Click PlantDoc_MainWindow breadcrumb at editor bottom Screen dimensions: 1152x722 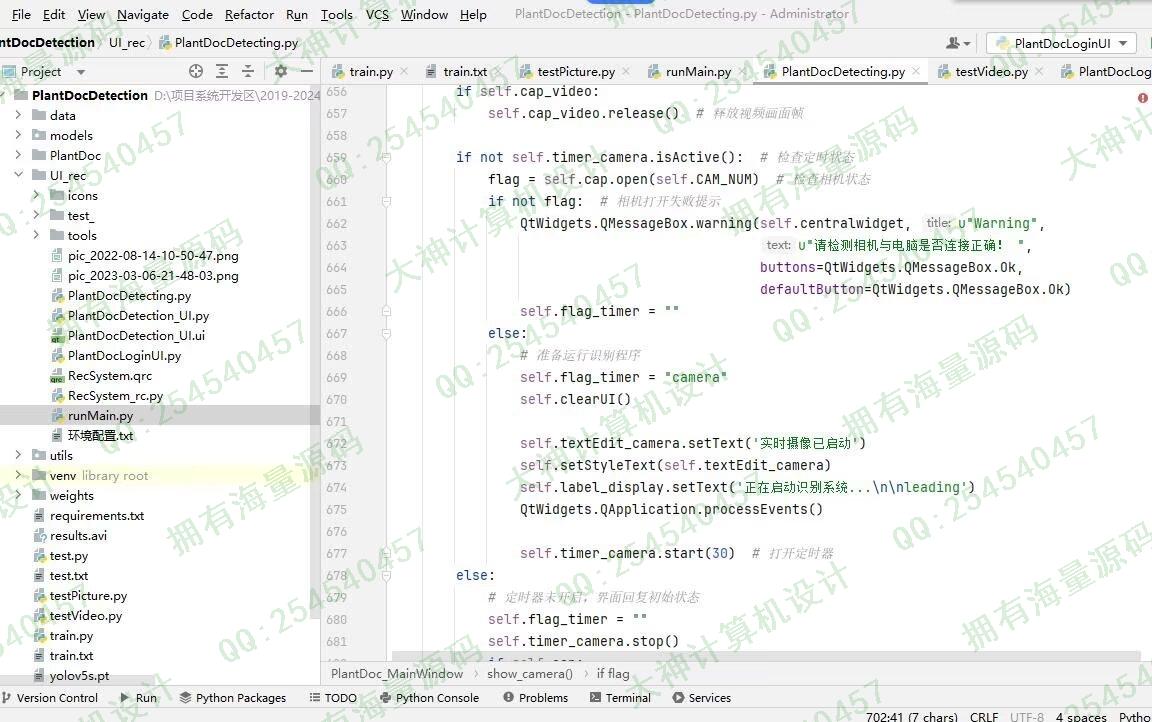(397, 674)
